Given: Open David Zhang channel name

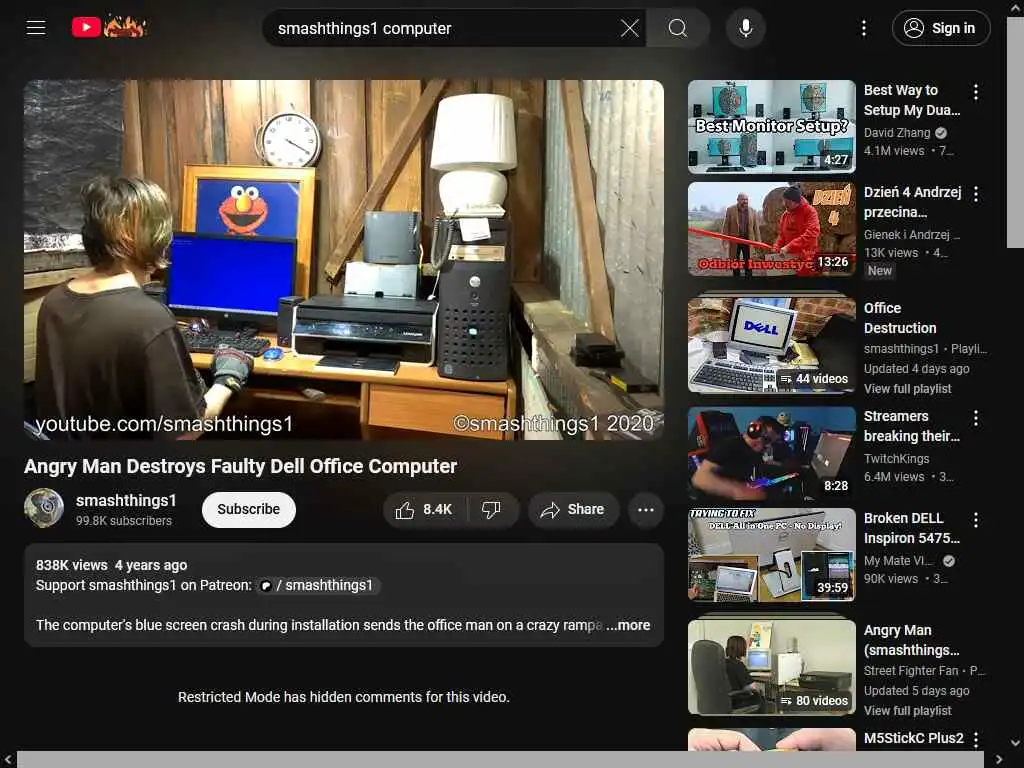Looking at the screenshot, I should pyautogui.click(x=897, y=133).
